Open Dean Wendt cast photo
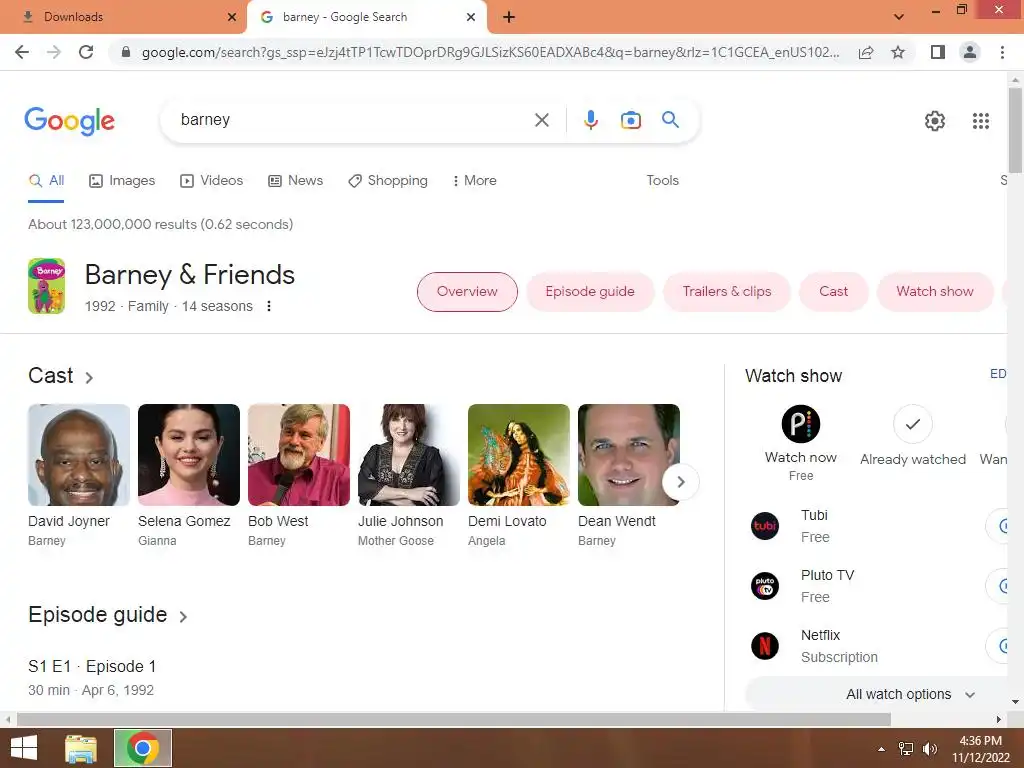This screenshot has width=1024, height=768. tap(628, 455)
